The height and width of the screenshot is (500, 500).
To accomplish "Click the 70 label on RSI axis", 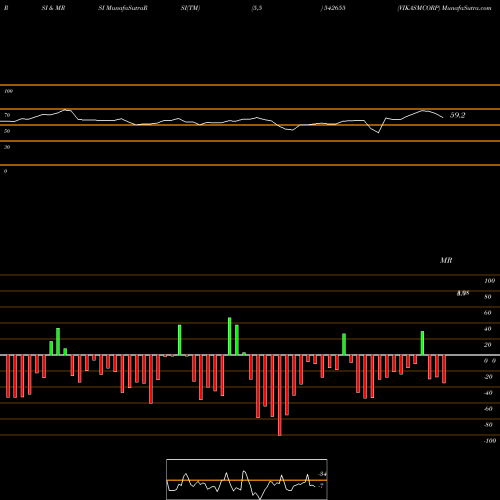I will coord(7,115).
